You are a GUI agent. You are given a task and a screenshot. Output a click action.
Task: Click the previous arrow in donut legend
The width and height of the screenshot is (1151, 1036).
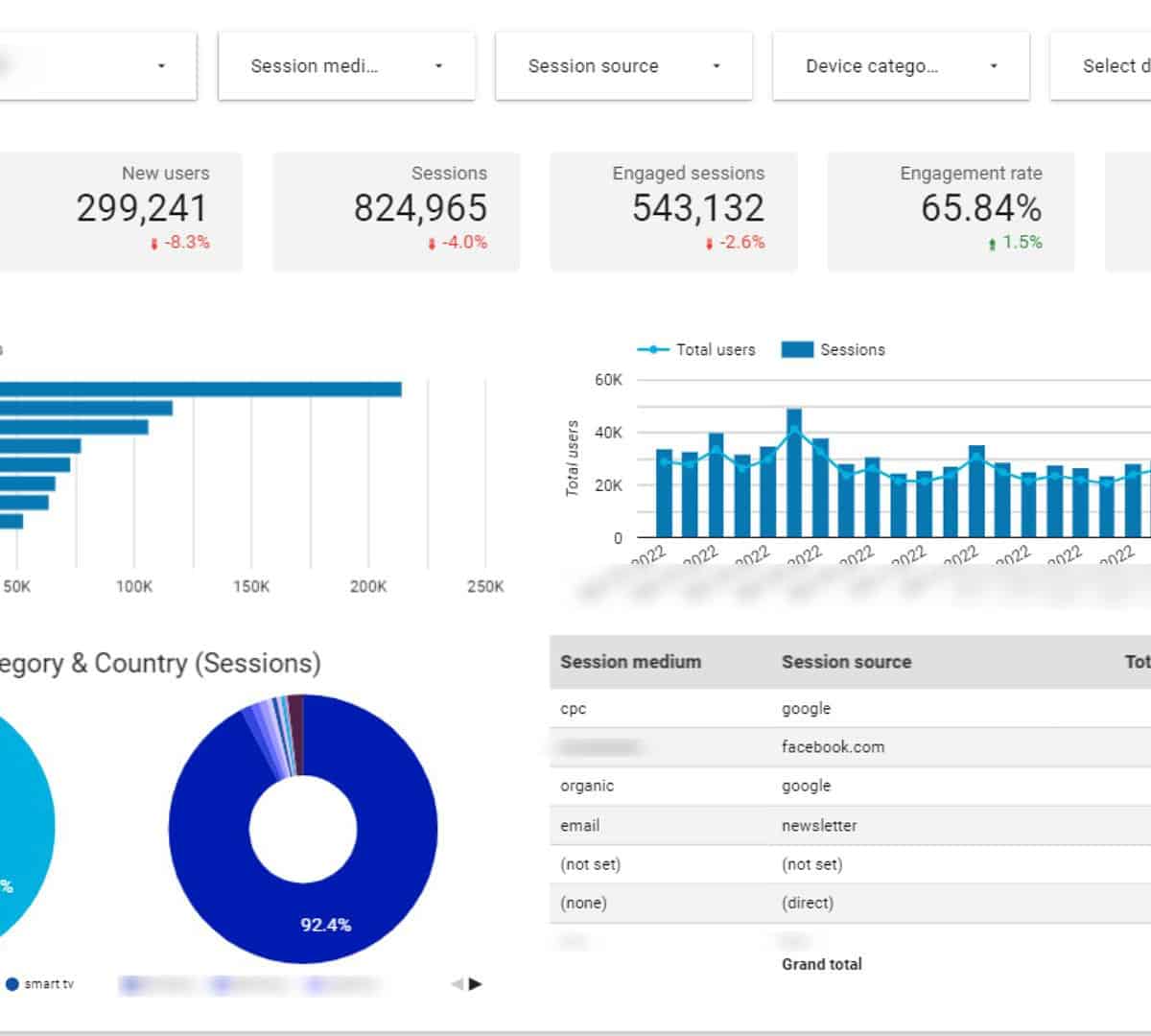pos(457,983)
